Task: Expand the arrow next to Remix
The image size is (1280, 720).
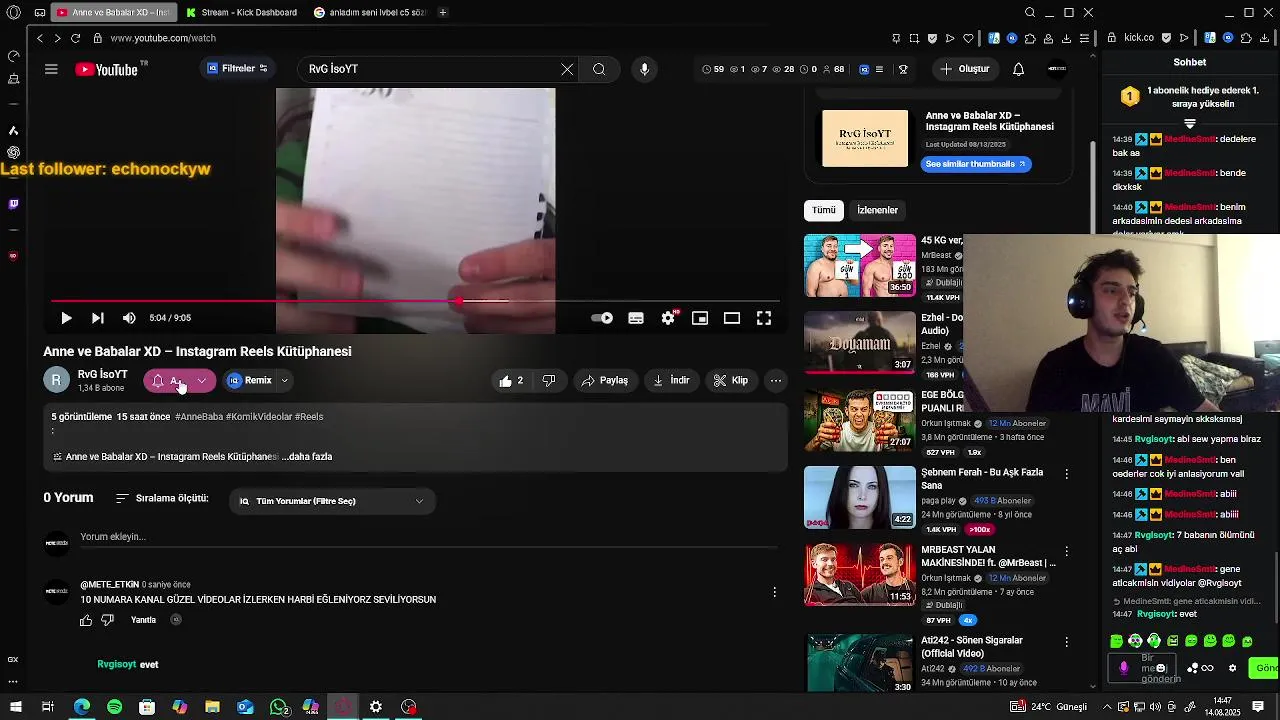Action: pos(284,380)
